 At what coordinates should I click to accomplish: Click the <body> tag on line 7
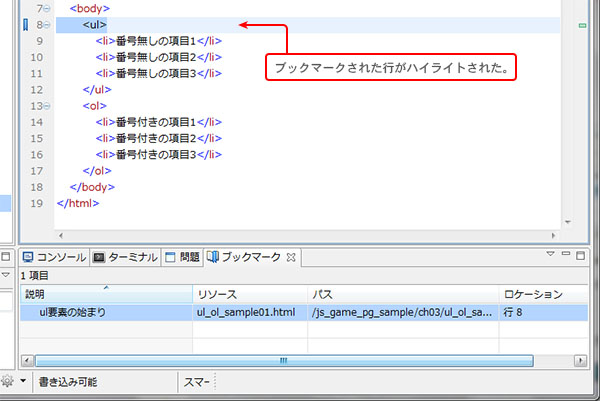[x=90, y=8]
